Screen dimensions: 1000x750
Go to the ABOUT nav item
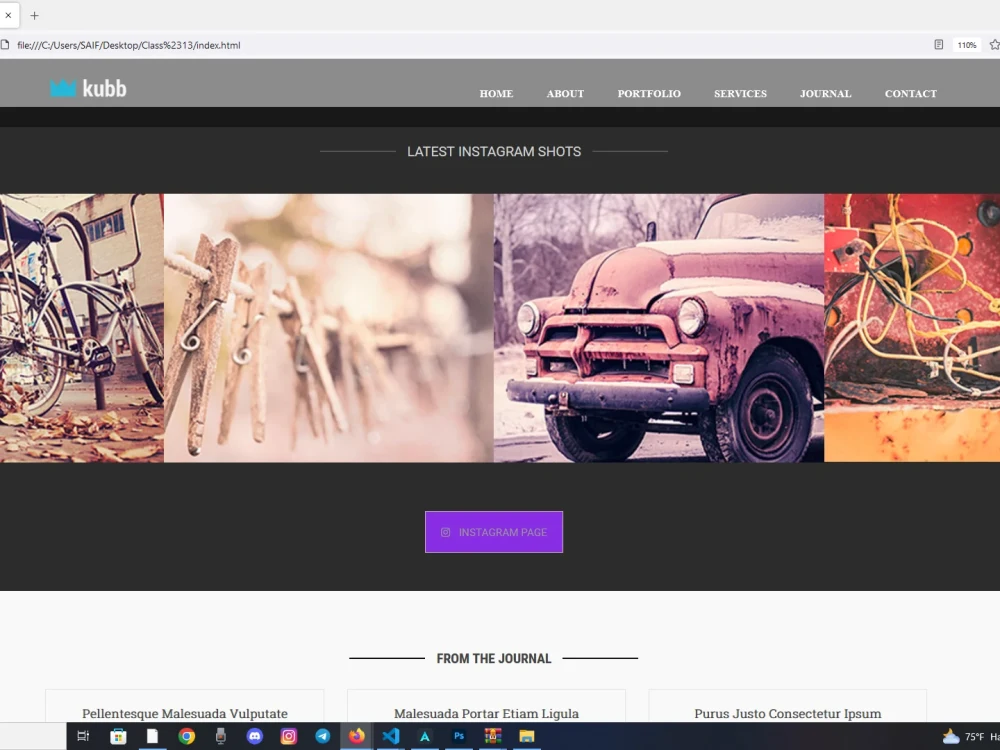[x=565, y=94]
